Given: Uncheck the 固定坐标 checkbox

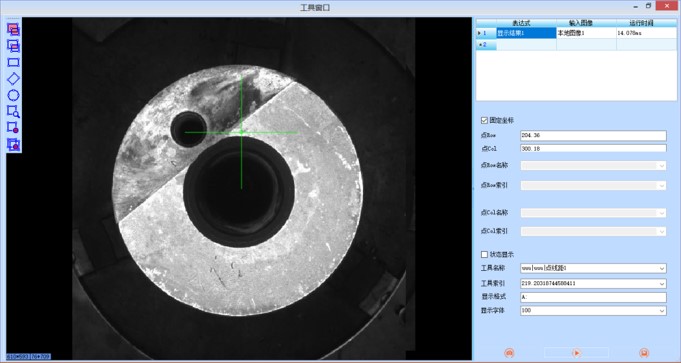Looking at the screenshot, I should click(485, 120).
